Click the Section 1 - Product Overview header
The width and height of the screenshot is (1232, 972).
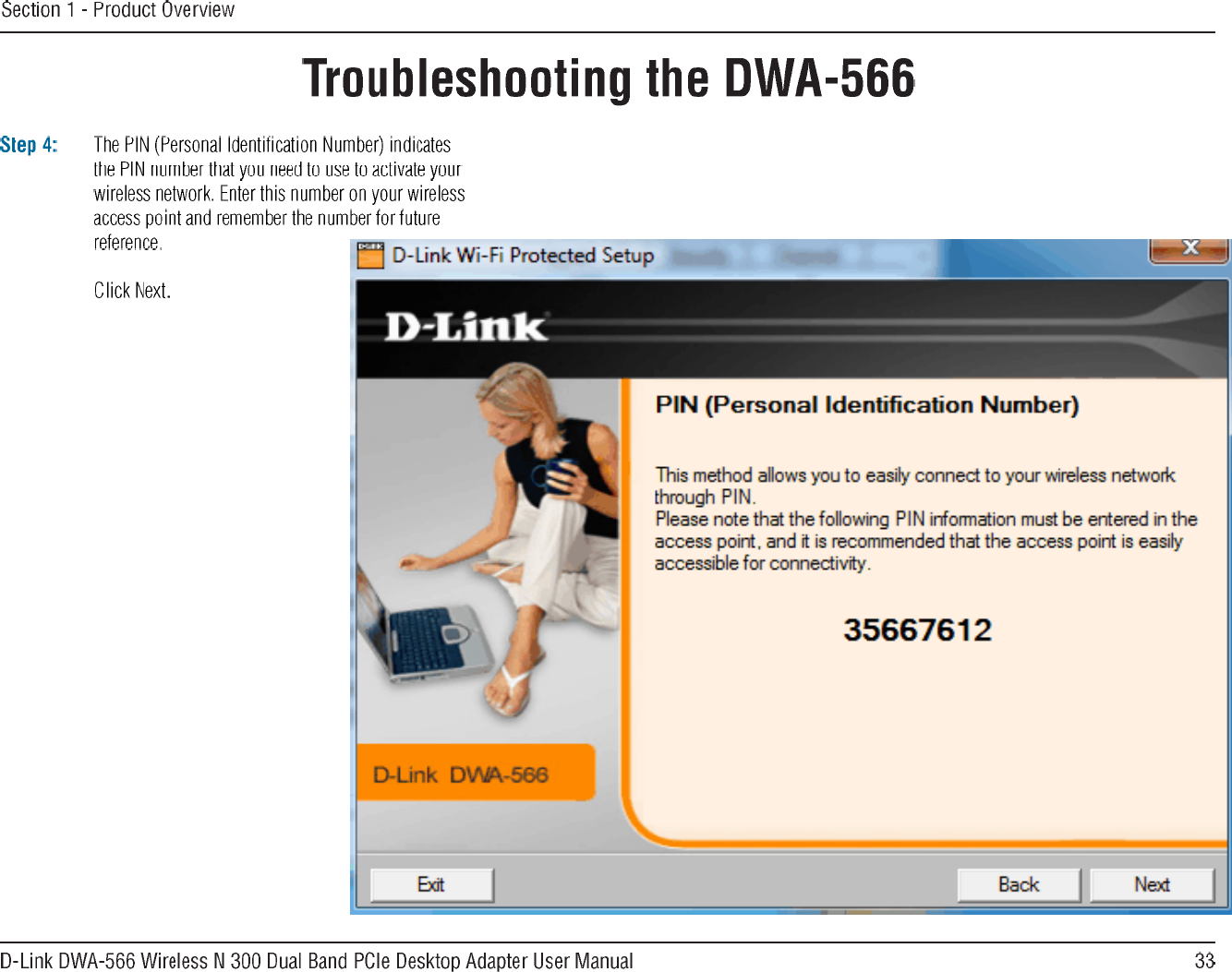pos(118,10)
